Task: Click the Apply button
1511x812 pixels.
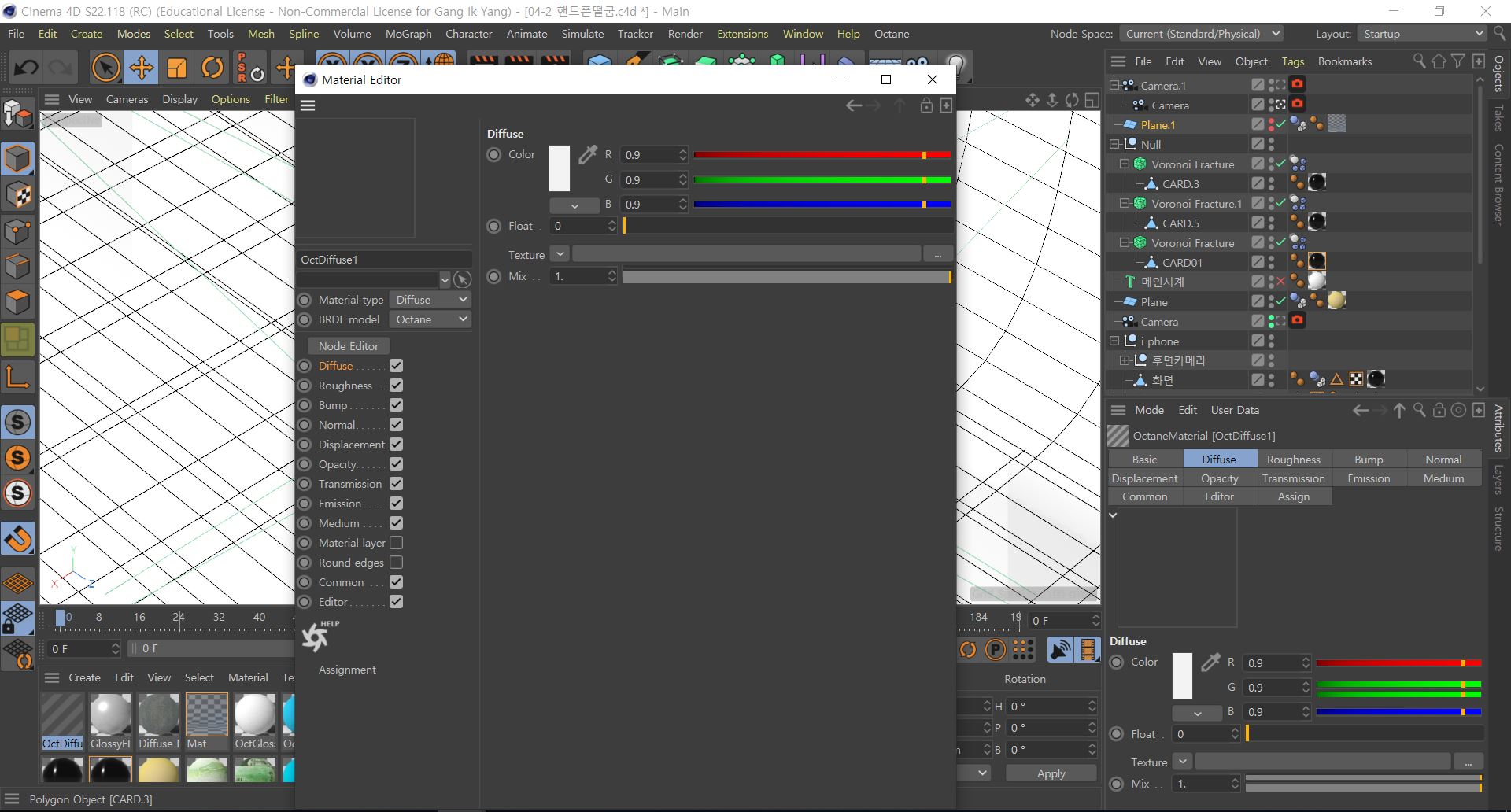Action: coord(1051,773)
